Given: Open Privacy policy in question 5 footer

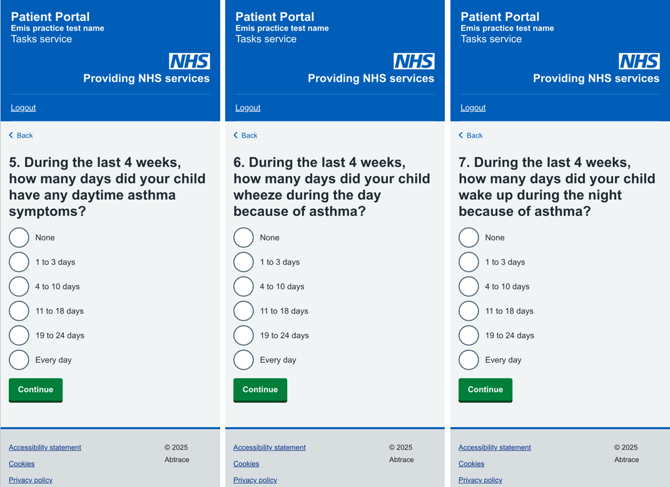Looking at the screenshot, I should pyautogui.click(x=31, y=480).
